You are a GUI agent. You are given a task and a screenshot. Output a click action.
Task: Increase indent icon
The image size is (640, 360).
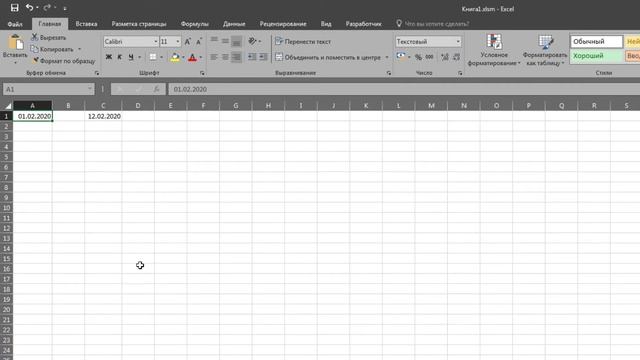[263, 57]
